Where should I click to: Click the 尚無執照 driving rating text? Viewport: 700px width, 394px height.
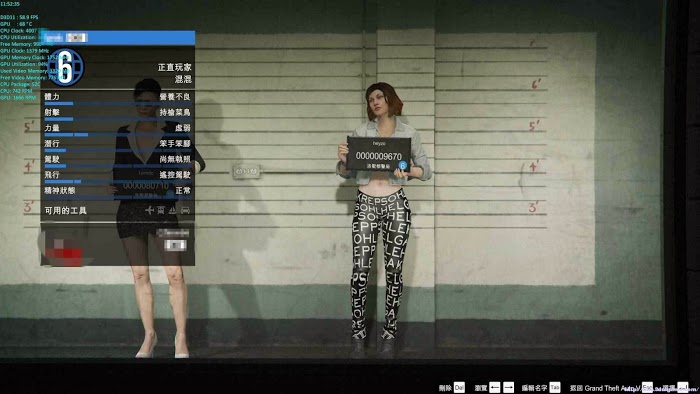(x=175, y=159)
